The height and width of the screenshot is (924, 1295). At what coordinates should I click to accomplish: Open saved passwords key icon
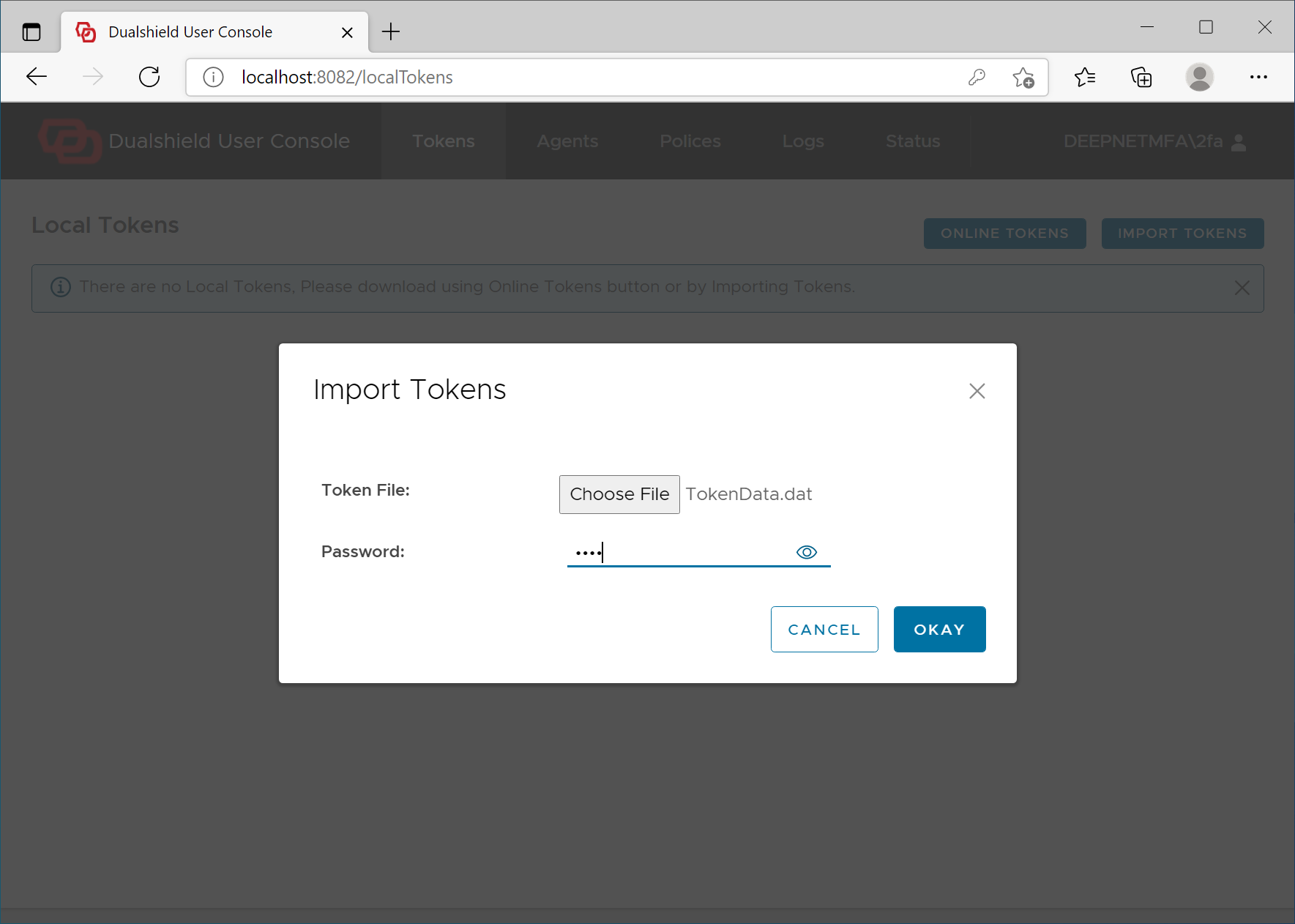coord(977,77)
